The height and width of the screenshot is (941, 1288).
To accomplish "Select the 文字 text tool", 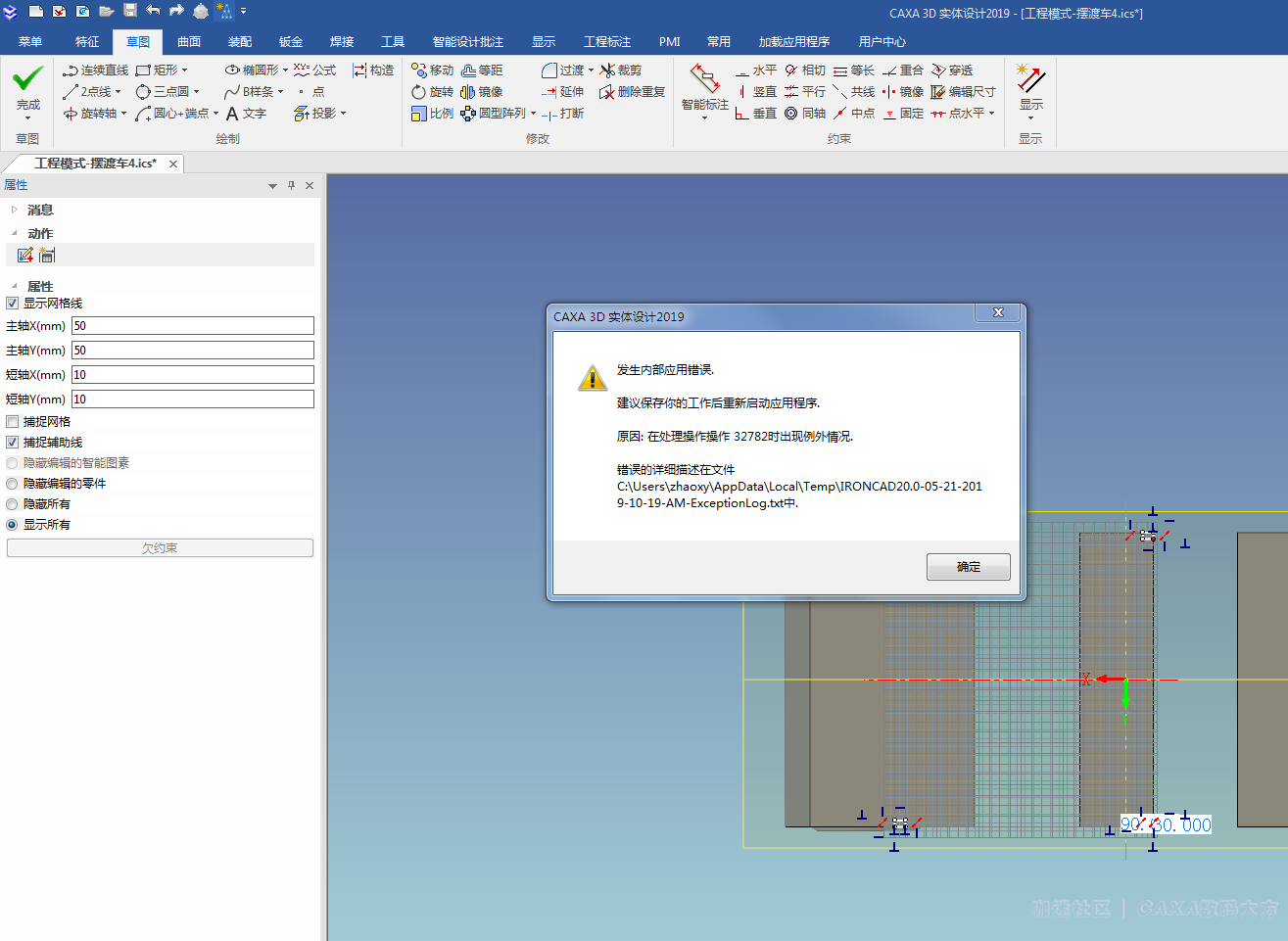I will tap(246, 114).
